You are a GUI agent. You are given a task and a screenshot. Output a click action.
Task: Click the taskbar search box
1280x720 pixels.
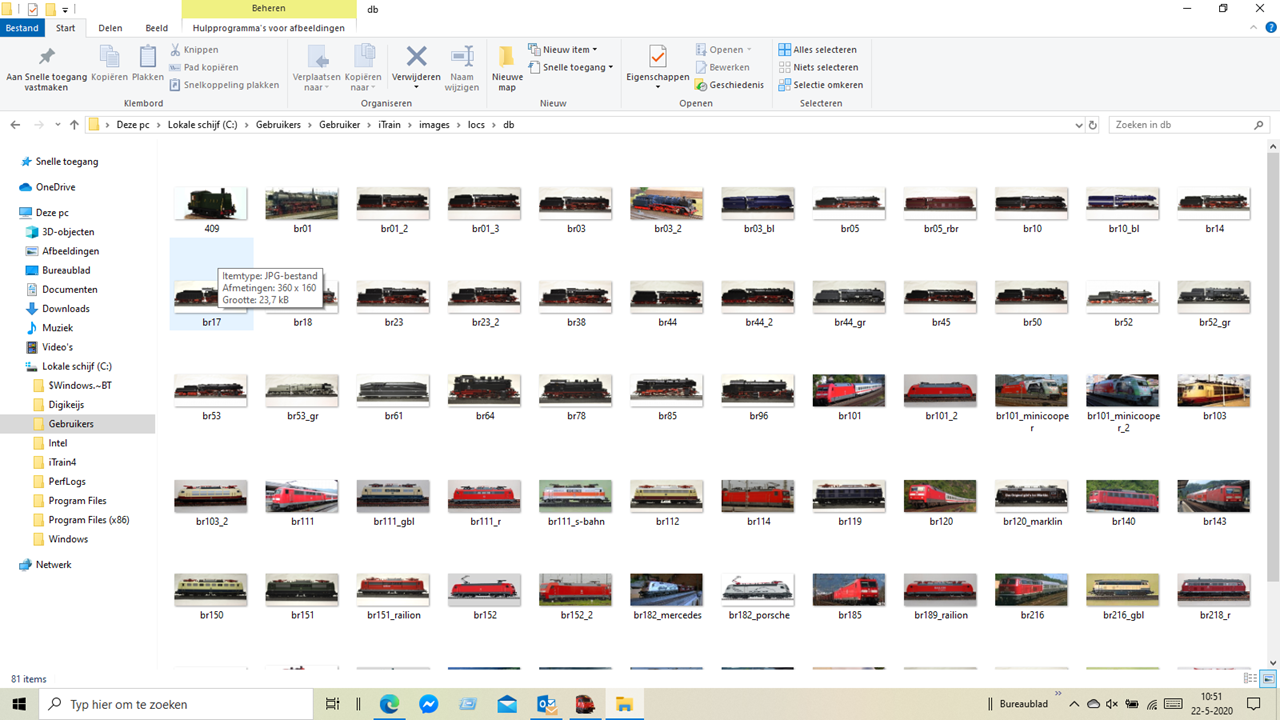[x=176, y=704]
